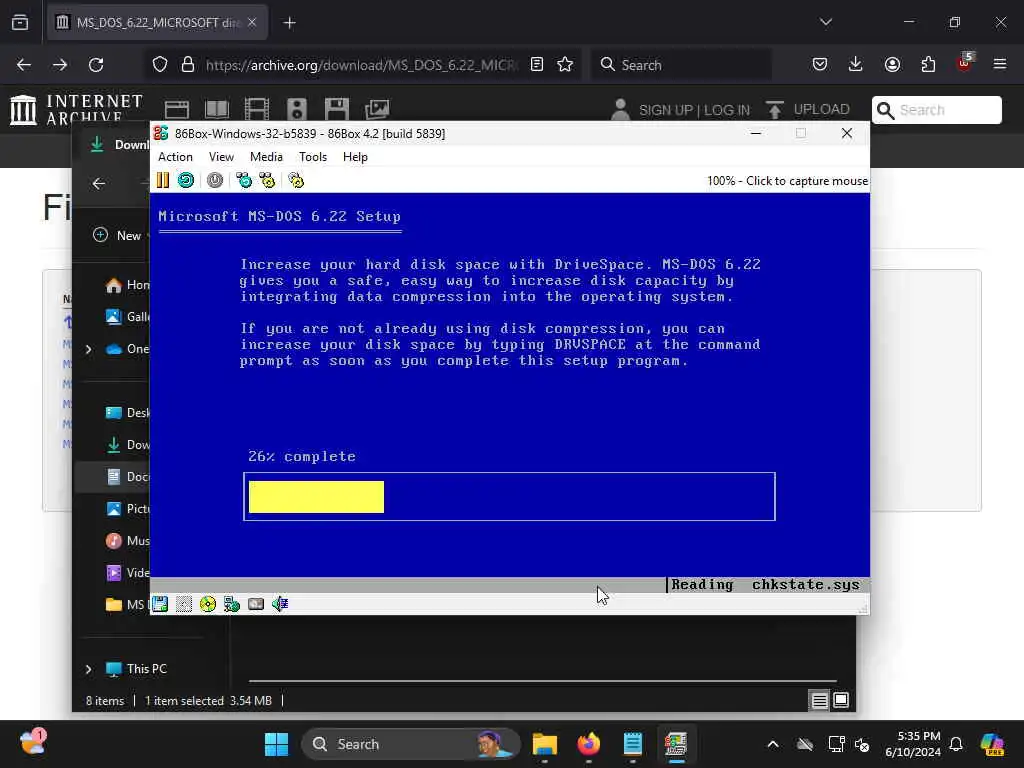Expand the OneDrive tree chevron
Screen dimensions: 1024x768
89,349
